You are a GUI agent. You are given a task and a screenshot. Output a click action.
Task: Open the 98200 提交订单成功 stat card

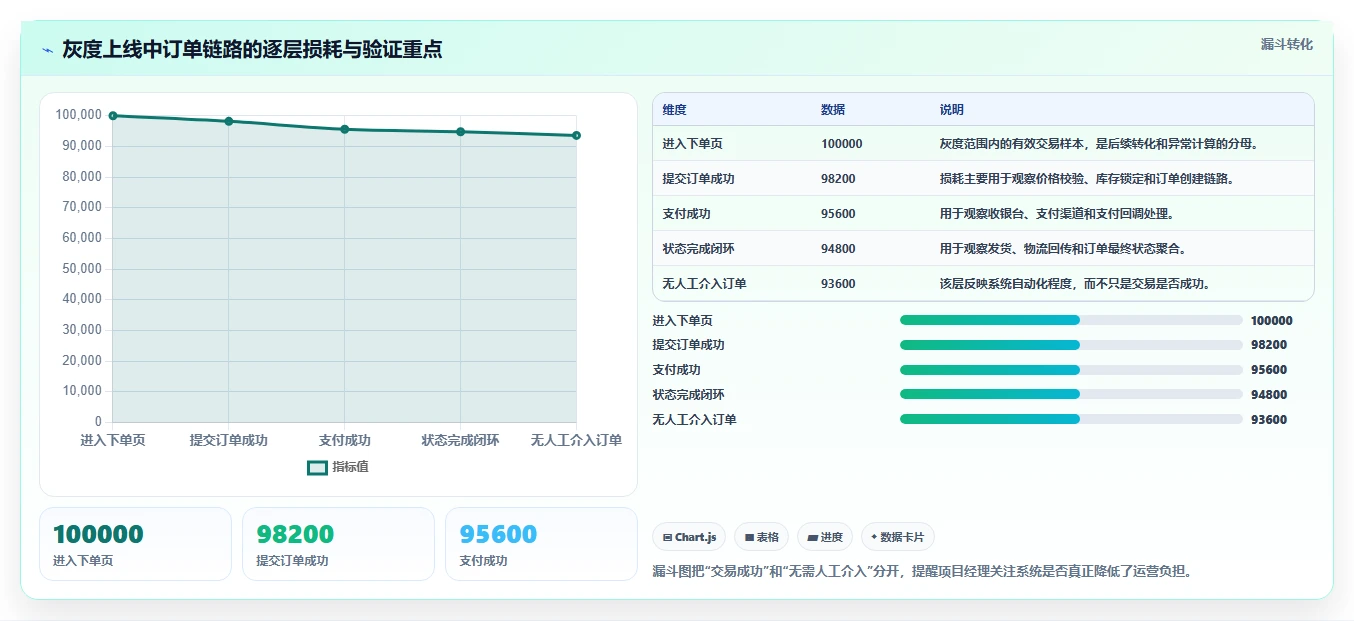point(338,544)
